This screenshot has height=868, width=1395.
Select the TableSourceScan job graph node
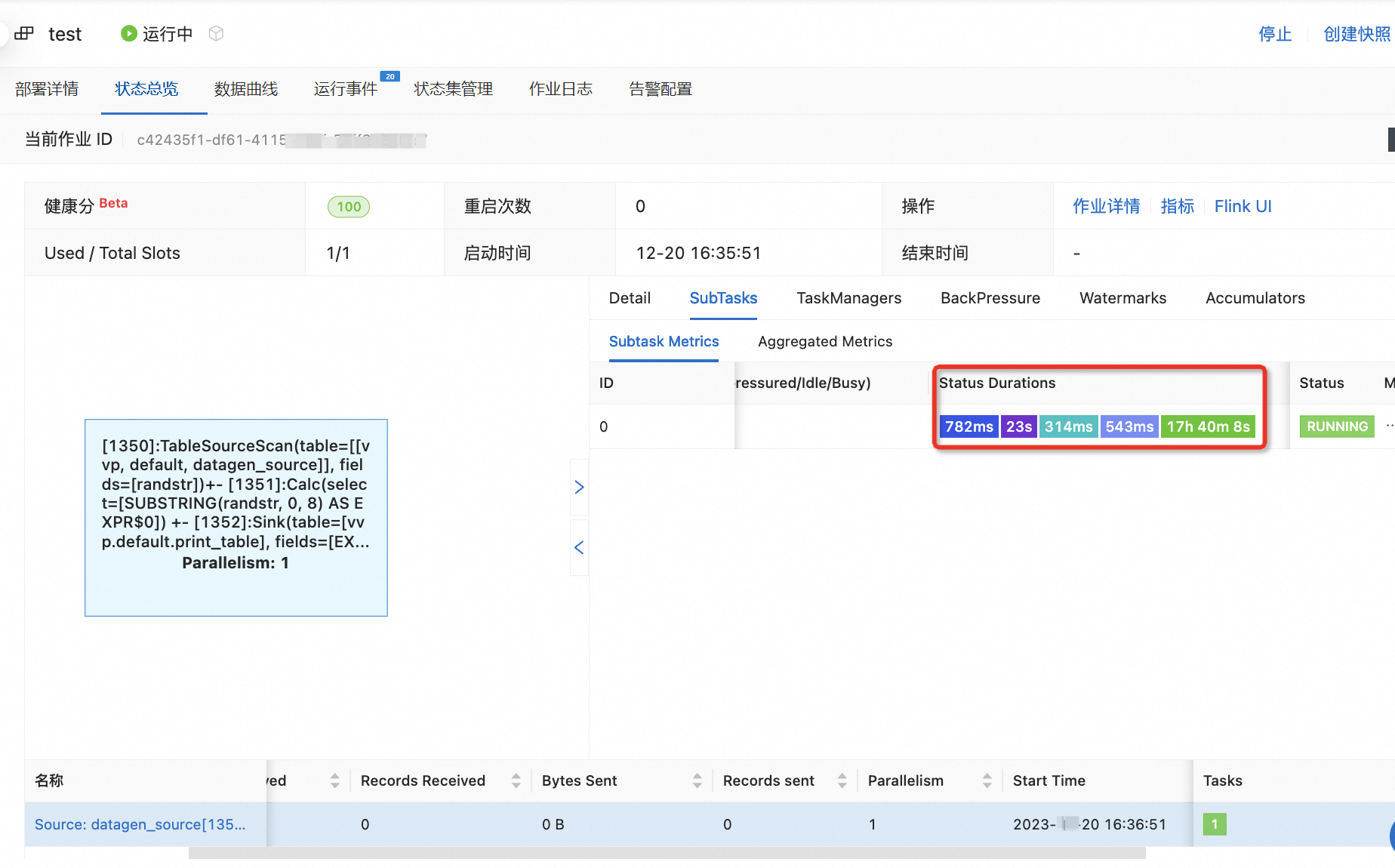point(236,518)
